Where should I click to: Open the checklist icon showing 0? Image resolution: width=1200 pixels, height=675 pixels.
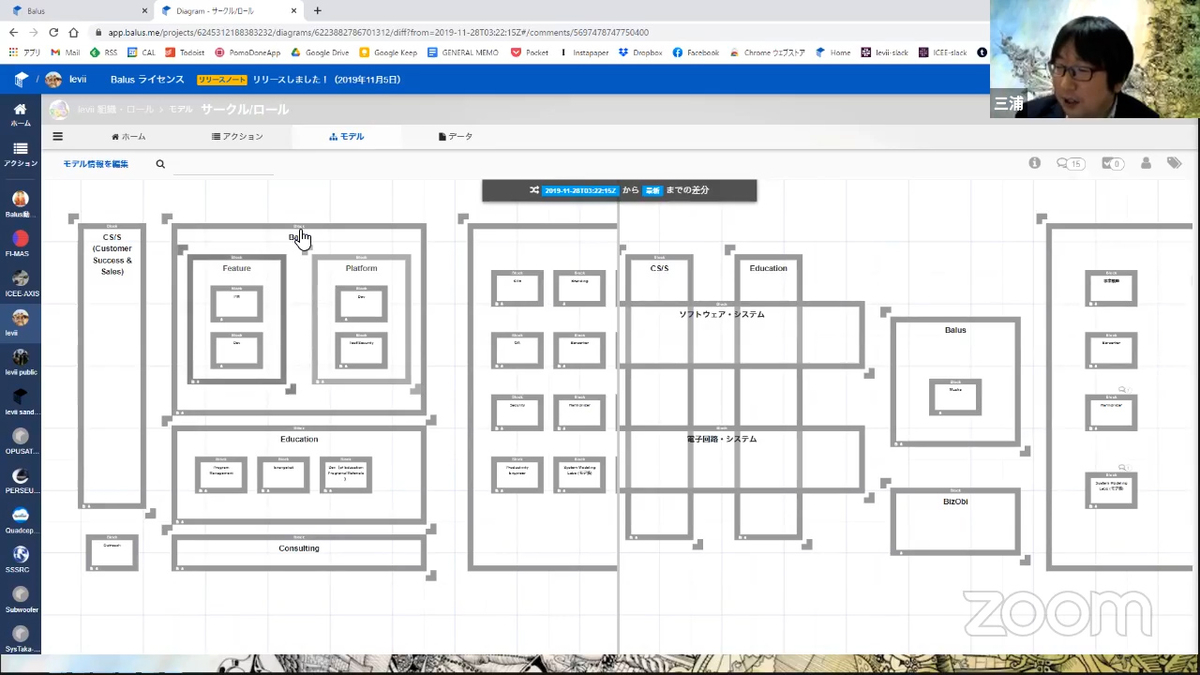1113,163
